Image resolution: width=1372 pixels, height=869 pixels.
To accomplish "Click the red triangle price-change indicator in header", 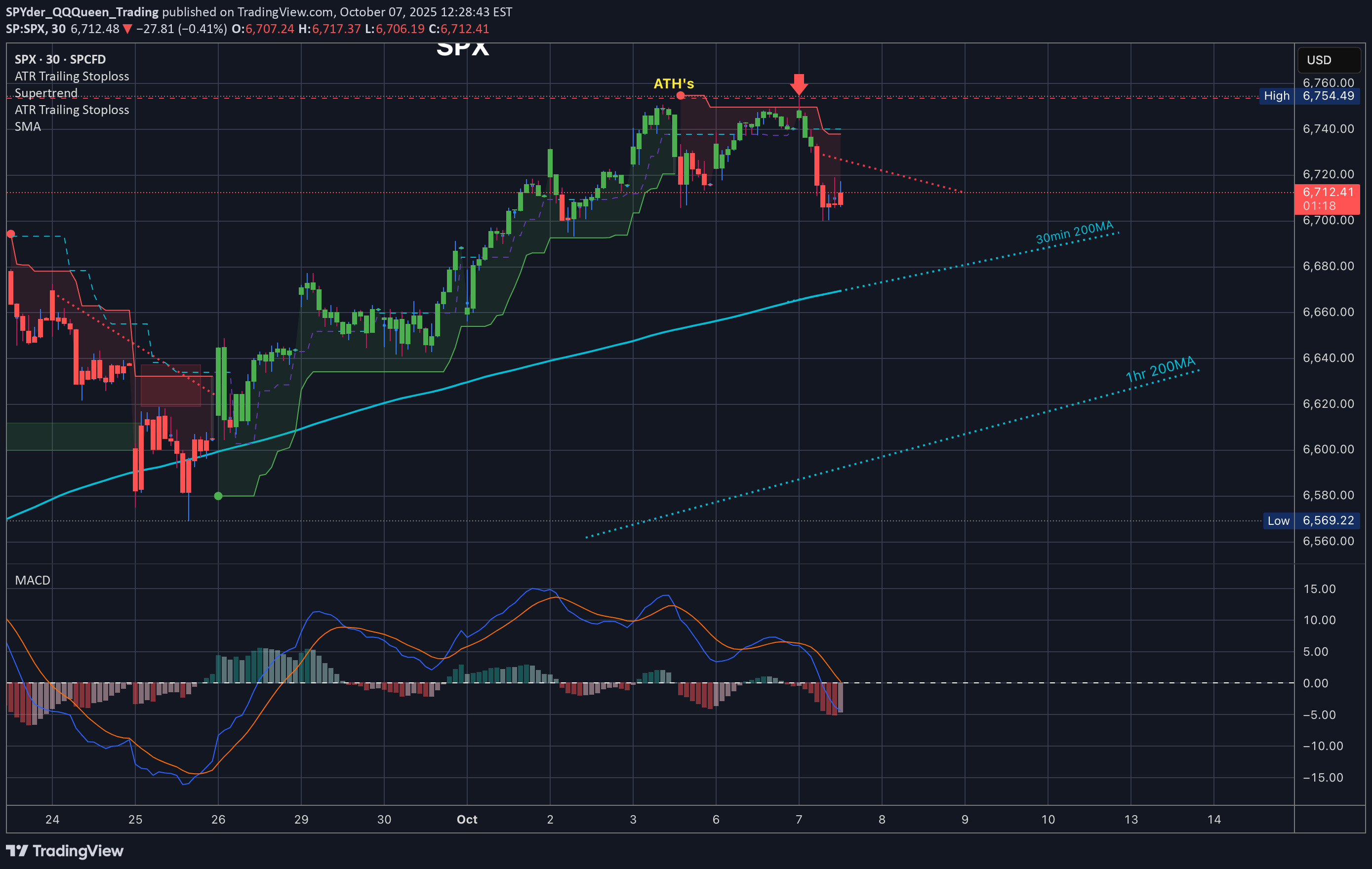I will (127, 29).
